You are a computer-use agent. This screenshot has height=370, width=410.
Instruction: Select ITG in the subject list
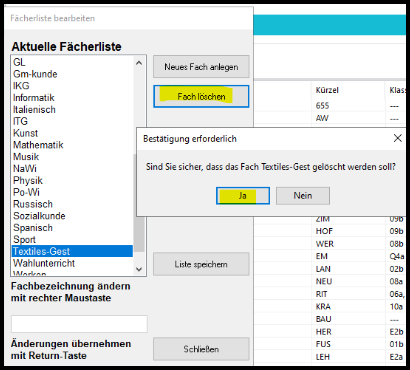click(72, 121)
